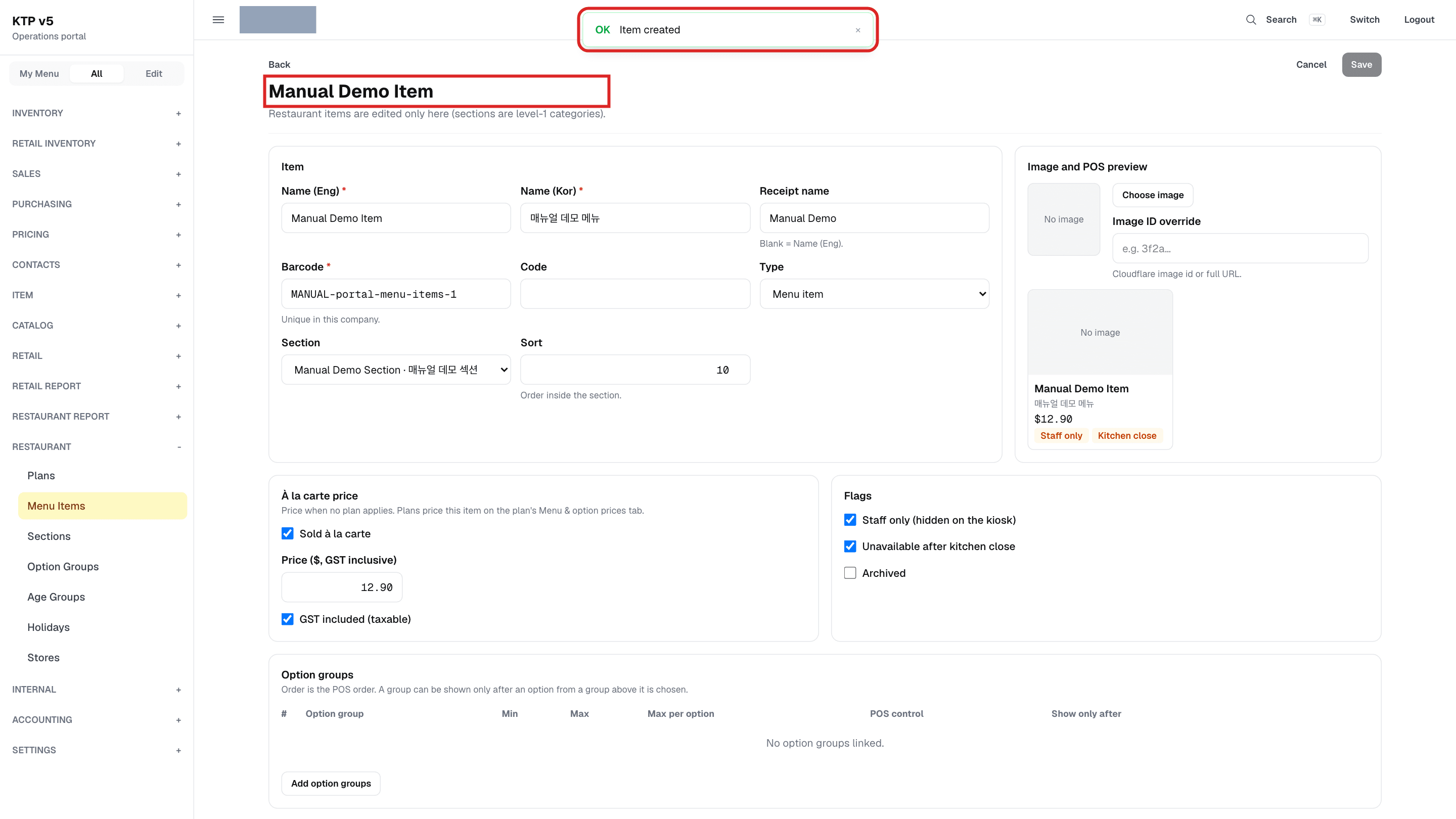Open Plans in the sidebar
Viewport: 1456px width, 819px height.
(102, 475)
